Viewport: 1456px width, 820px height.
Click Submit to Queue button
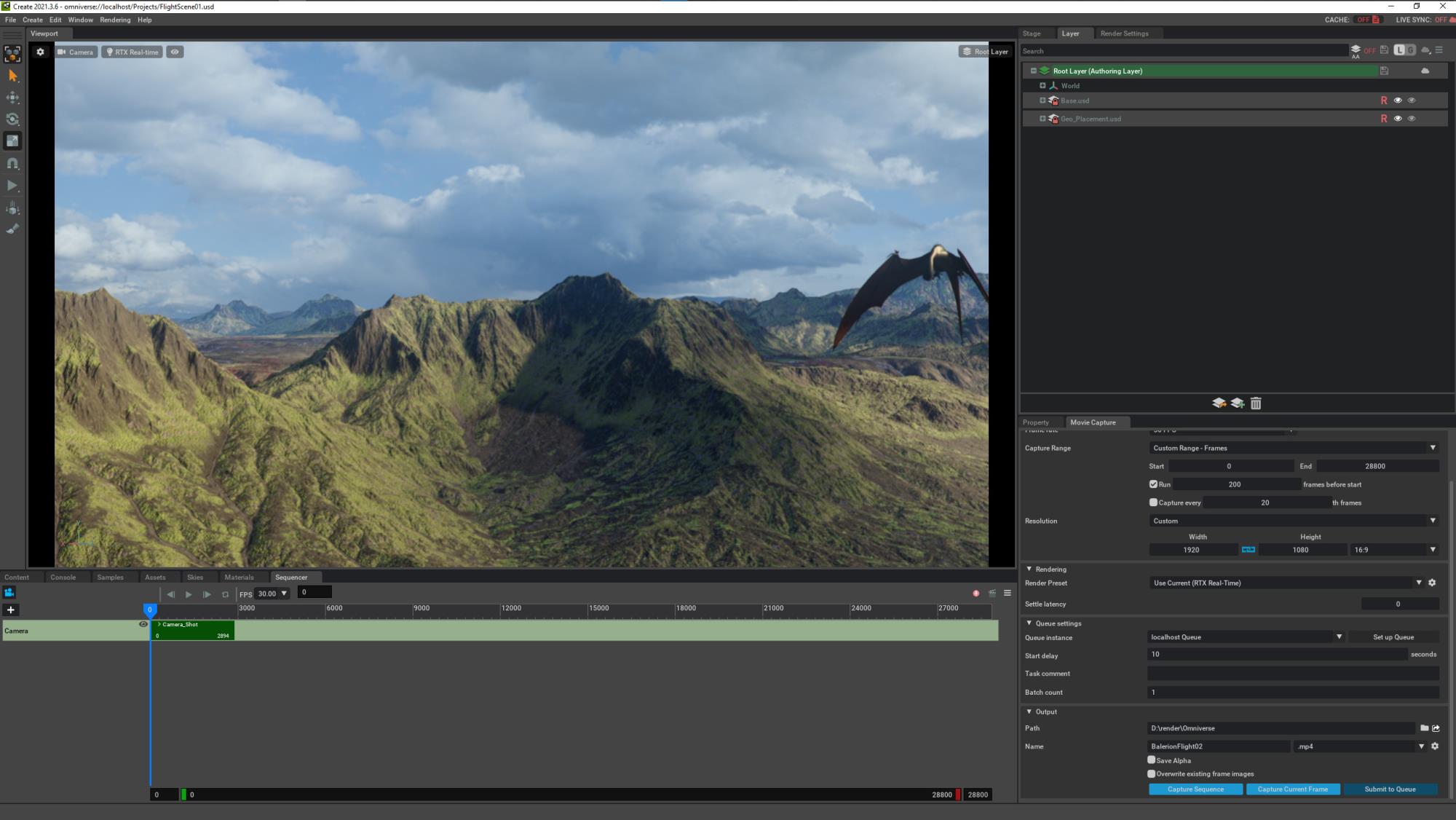pos(1390,789)
